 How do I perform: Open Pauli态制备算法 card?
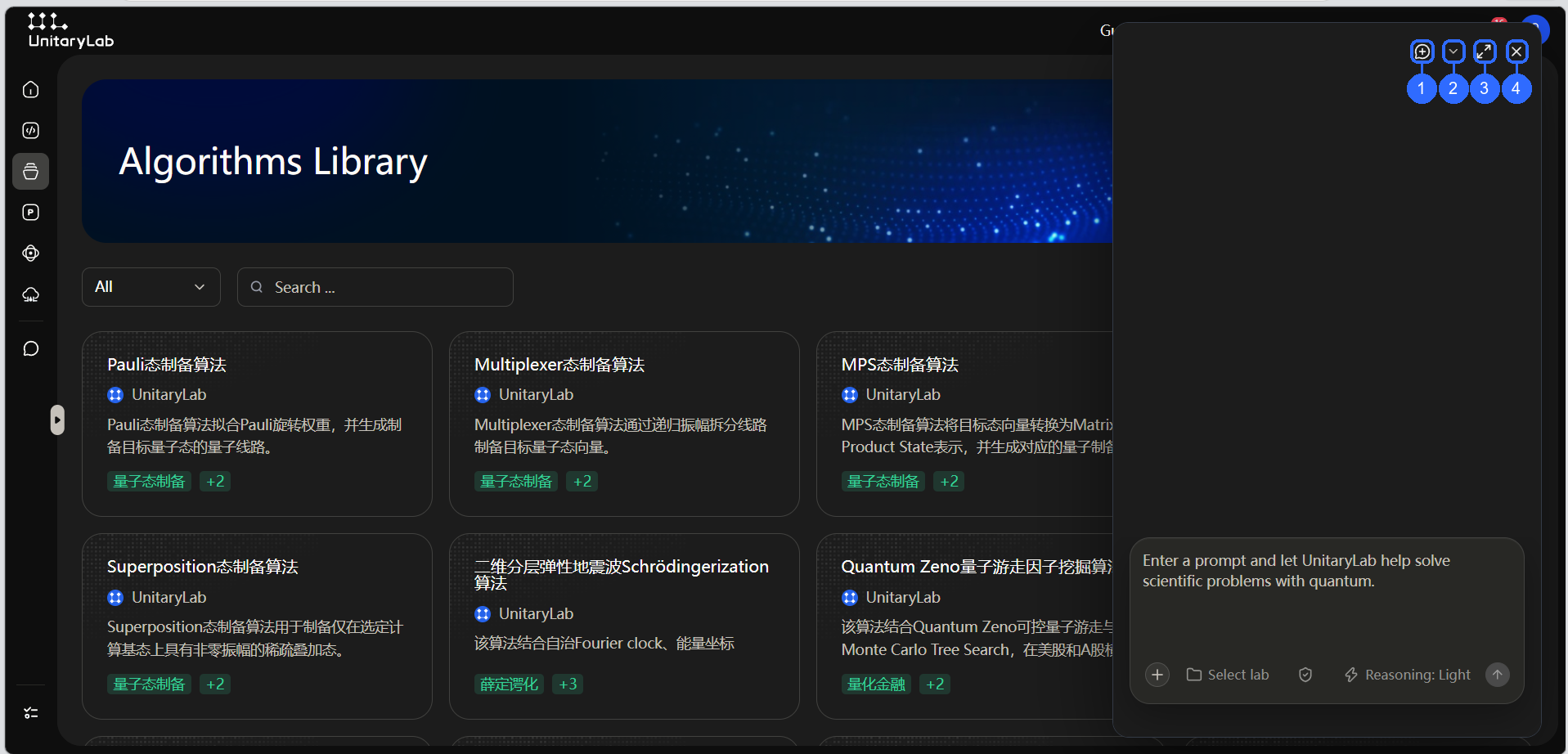point(257,424)
